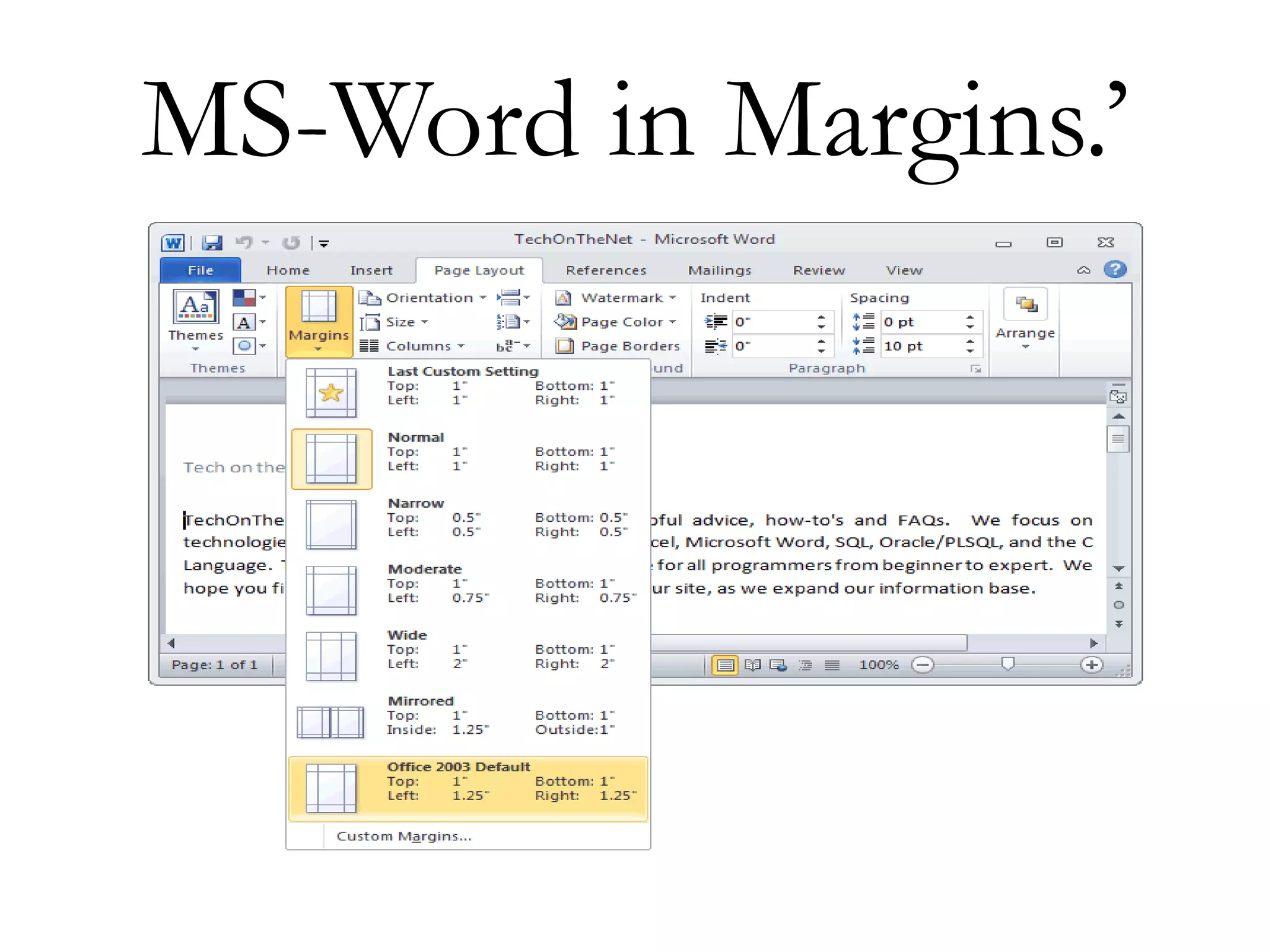Screen dimensions: 1270x952
Task: Select the Narrow margins preset
Action: coord(469,524)
